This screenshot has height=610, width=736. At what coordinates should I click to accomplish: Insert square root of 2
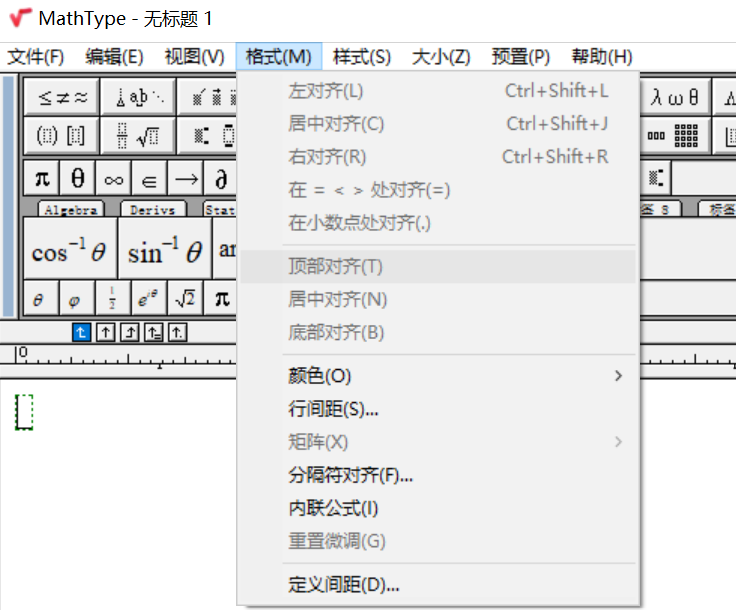click(x=185, y=297)
